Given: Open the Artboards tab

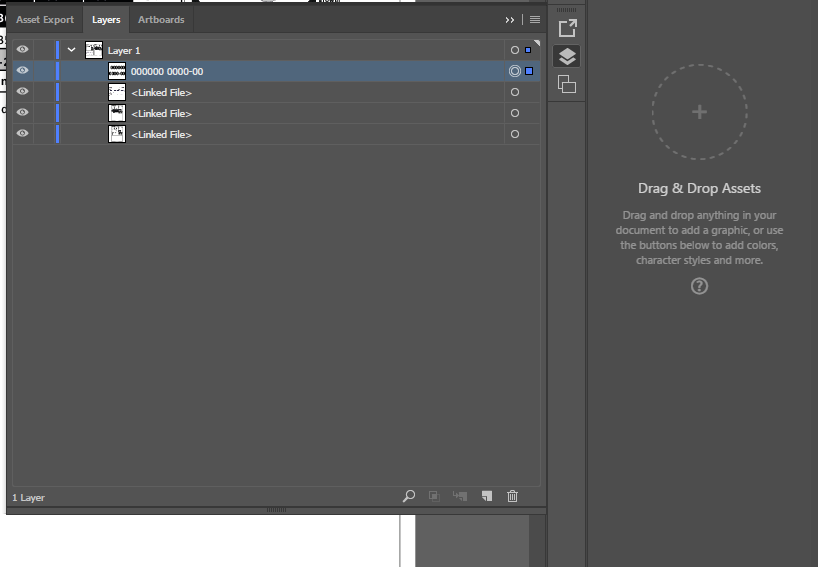Looking at the screenshot, I should pos(161,20).
